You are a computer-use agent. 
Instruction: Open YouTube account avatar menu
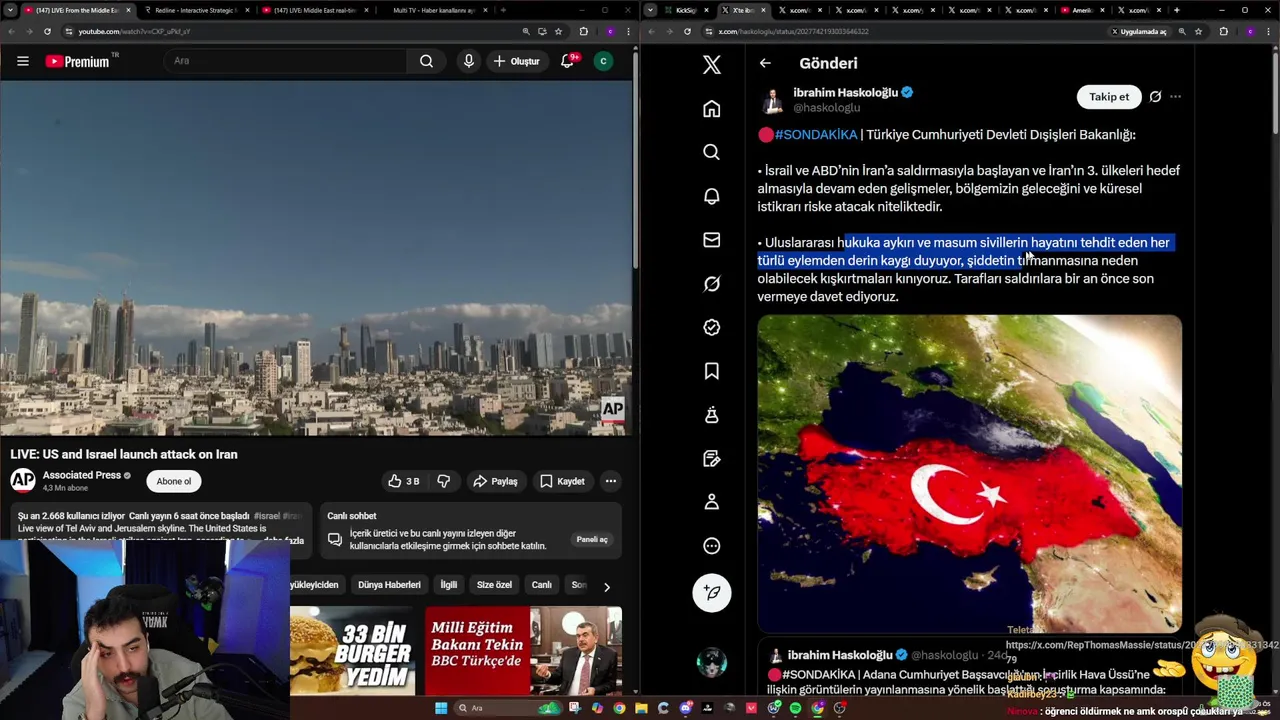click(603, 61)
